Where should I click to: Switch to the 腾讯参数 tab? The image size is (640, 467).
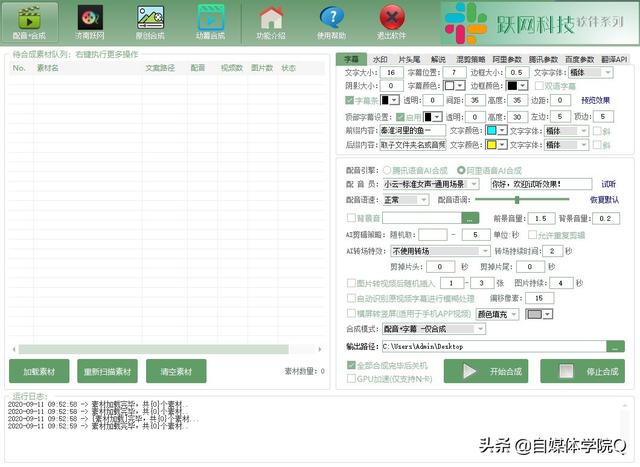(543, 59)
